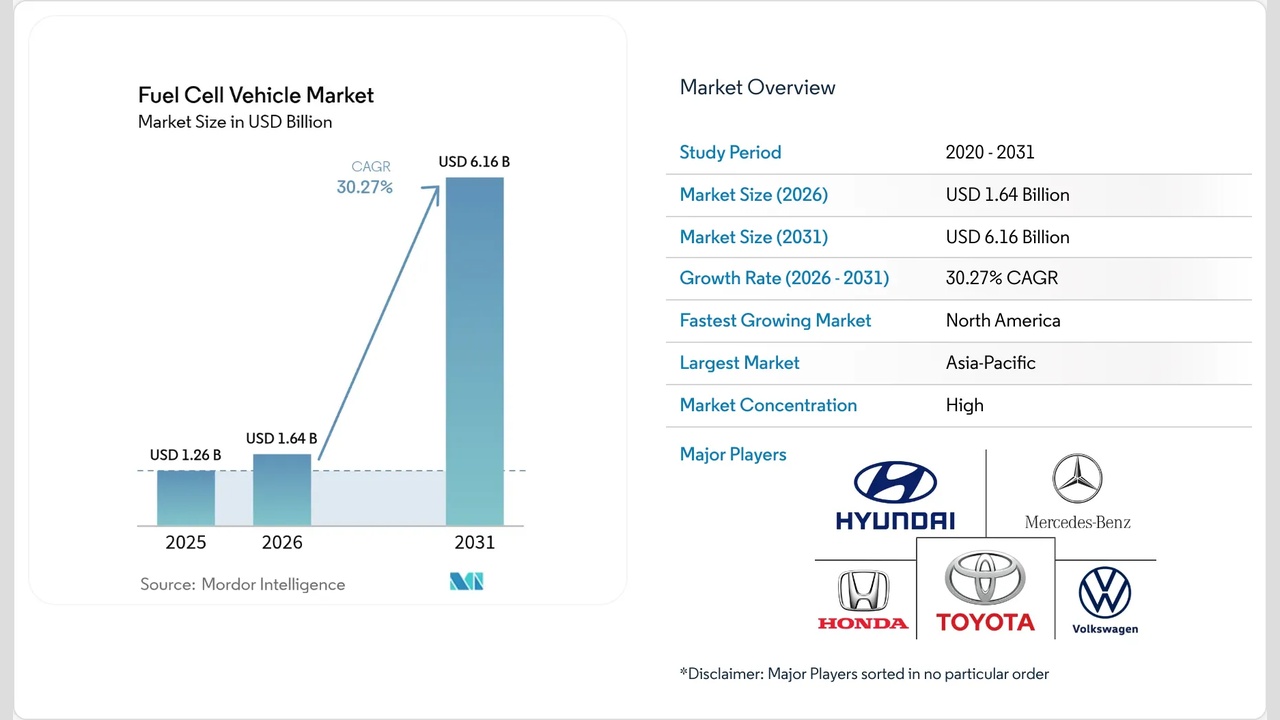This screenshot has width=1280, height=720.
Task: Click the Volkswagen logo
Action: 1105,593
